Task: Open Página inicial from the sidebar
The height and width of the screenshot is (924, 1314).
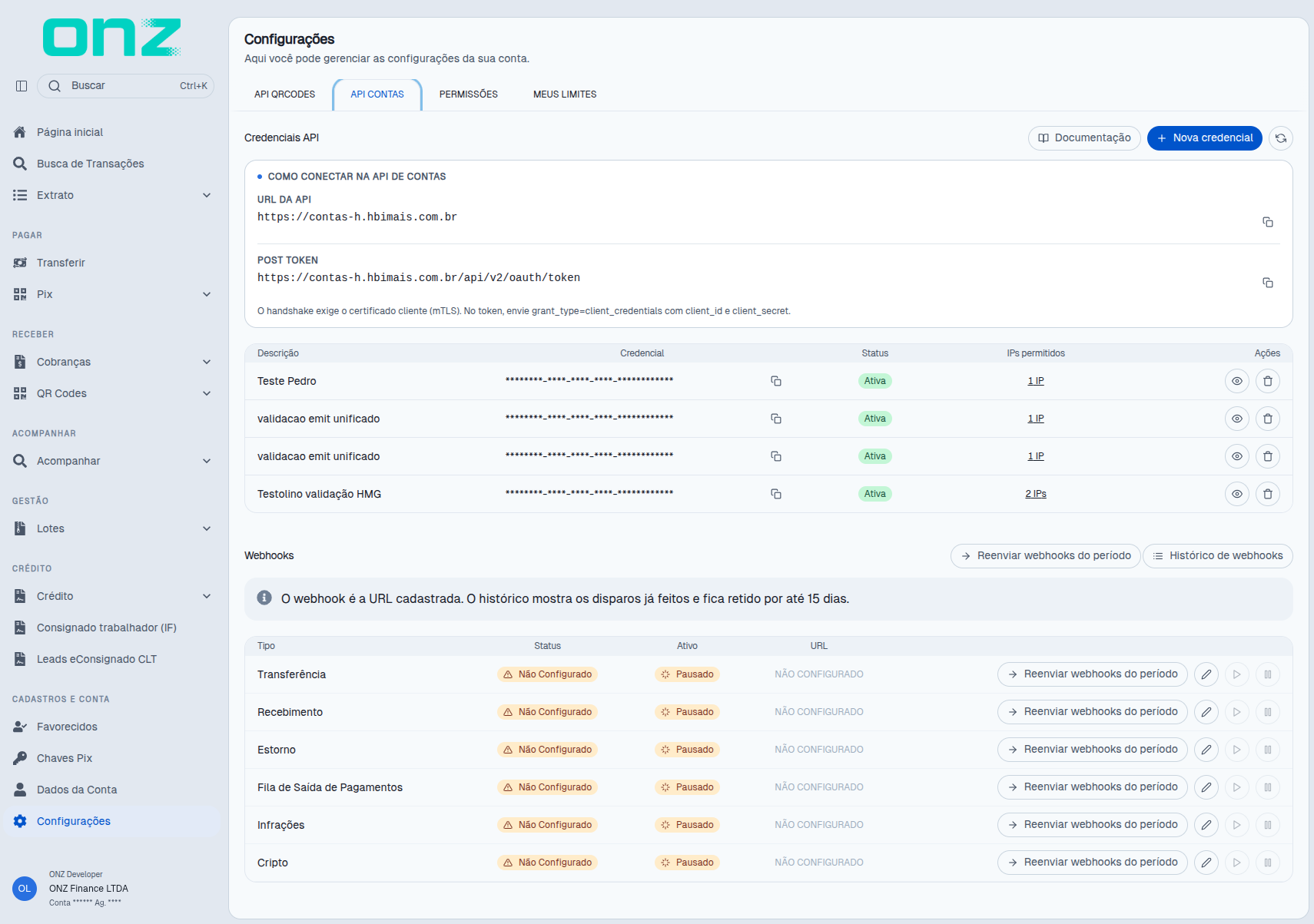Action: tap(112, 132)
